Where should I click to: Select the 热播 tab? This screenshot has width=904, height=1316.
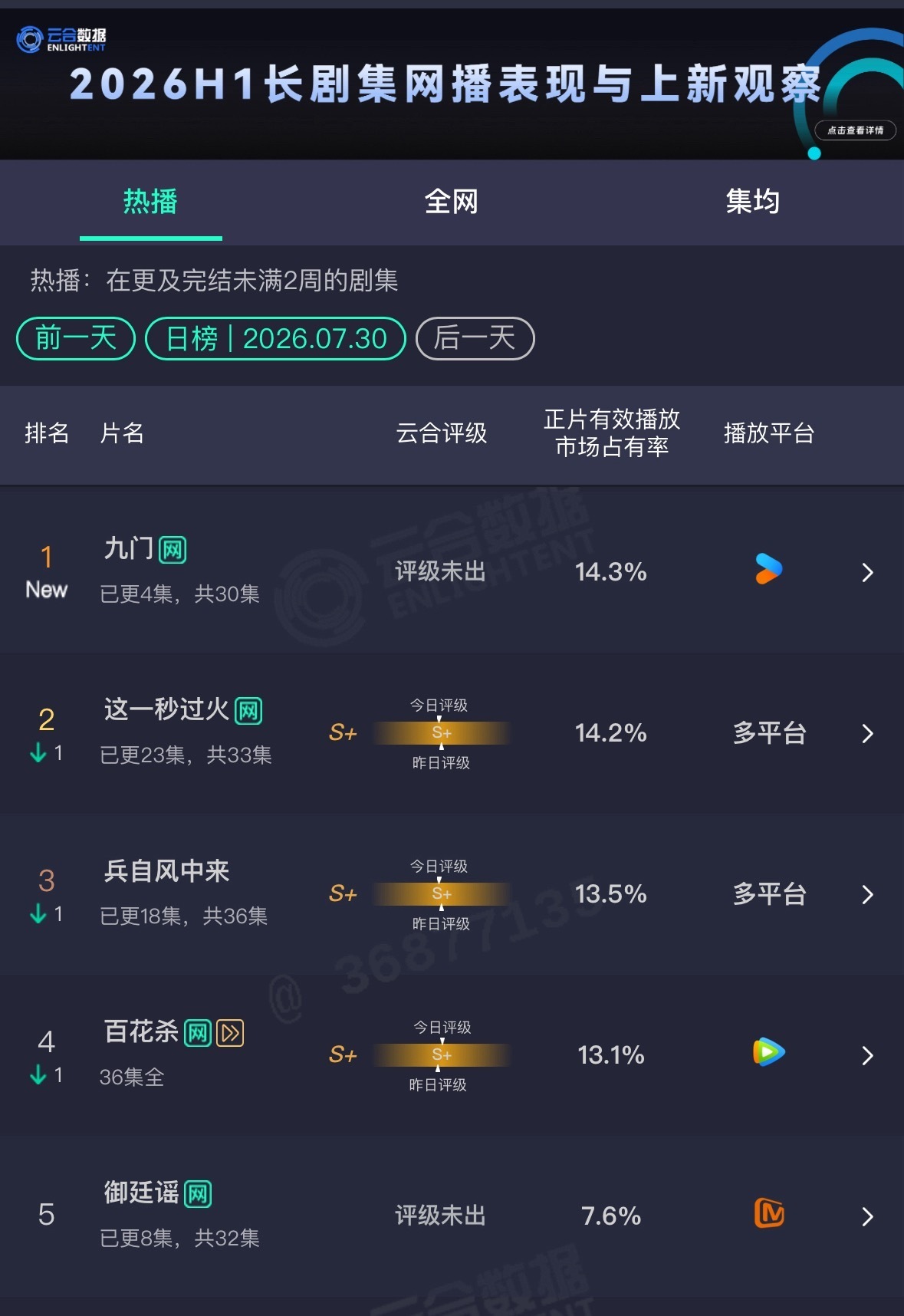click(x=150, y=202)
